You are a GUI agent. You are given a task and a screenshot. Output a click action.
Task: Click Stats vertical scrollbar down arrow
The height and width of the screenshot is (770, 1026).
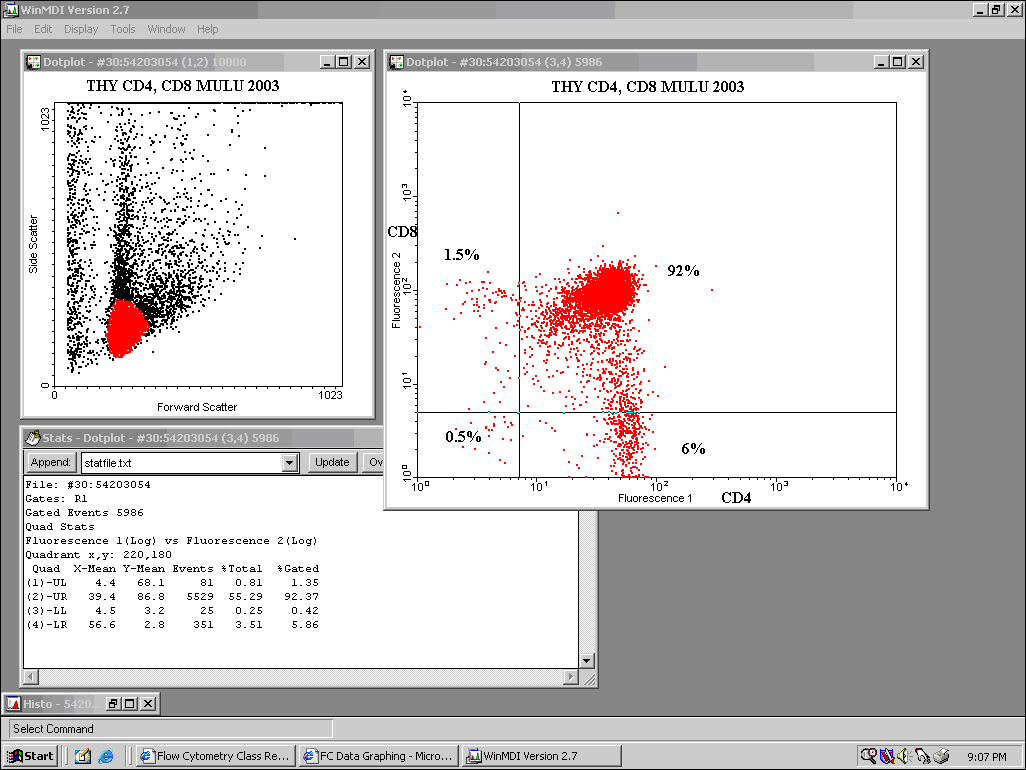coord(587,661)
